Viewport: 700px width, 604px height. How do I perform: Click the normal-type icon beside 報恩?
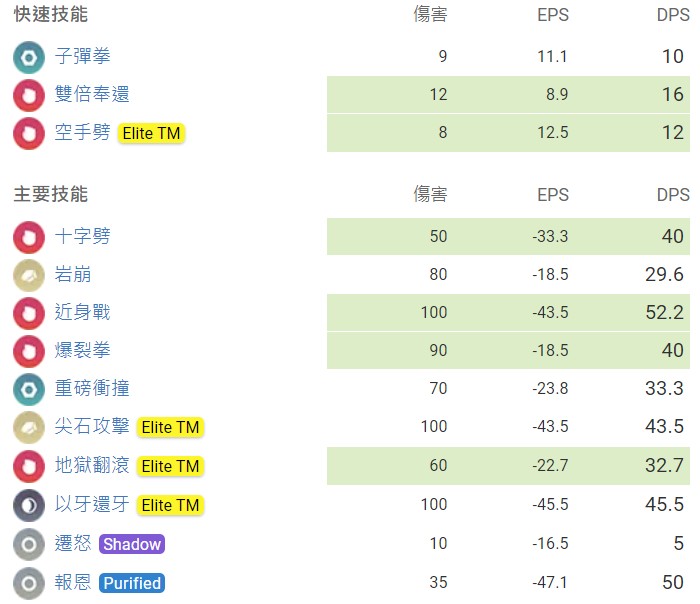click(29, 583)
